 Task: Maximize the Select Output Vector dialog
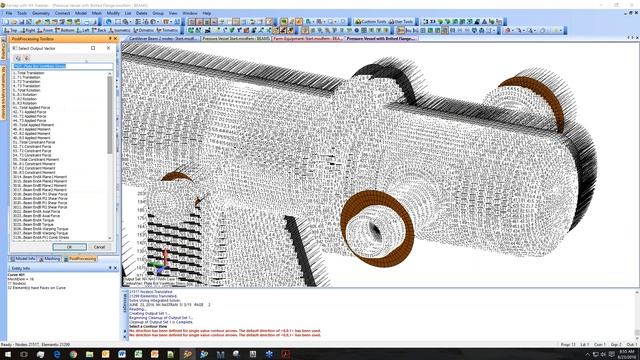pyautogui.click(x=93, y=48)
